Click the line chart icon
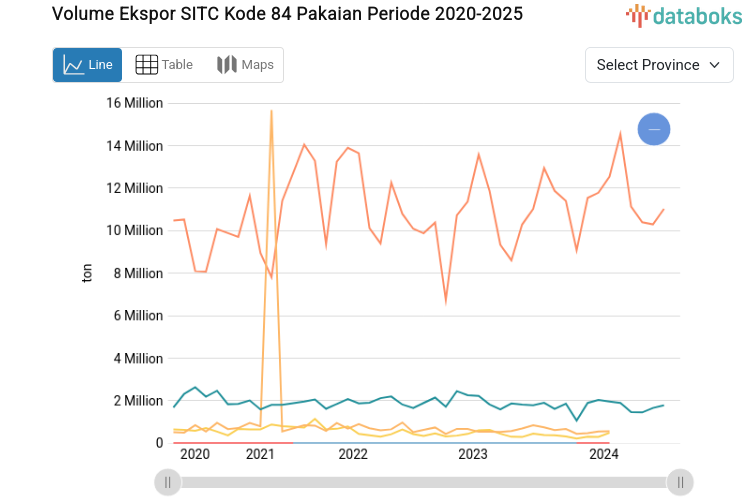 [x=73, y=65]
